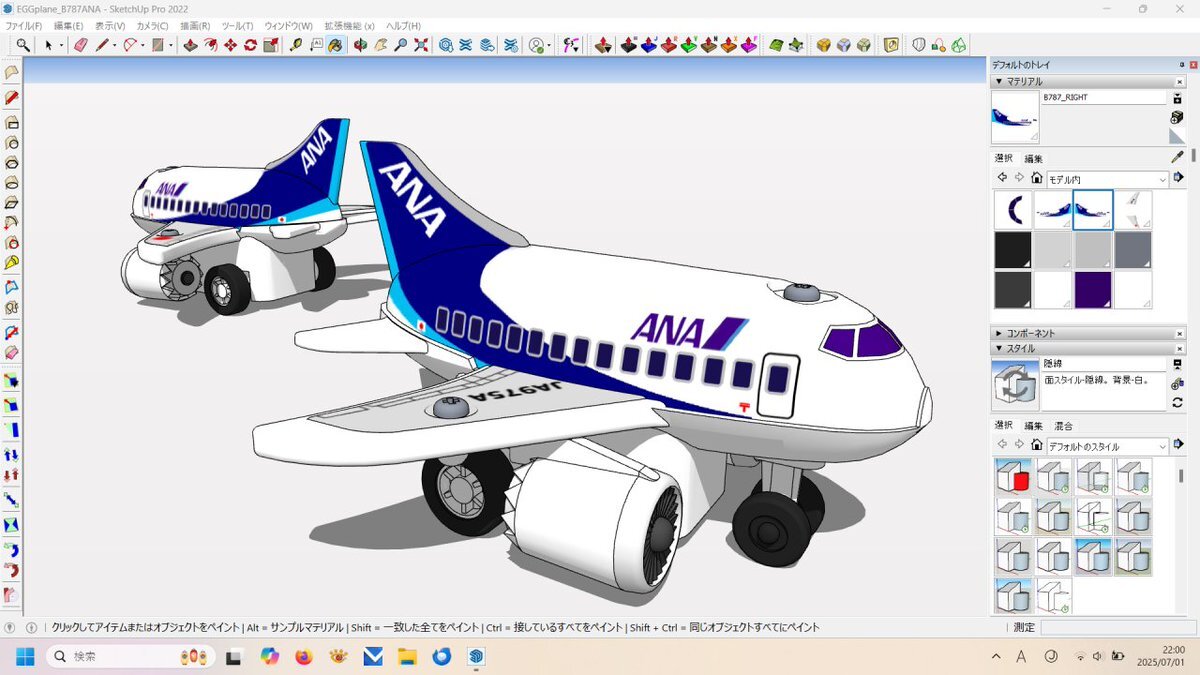Screen dimensions: 1200x675
Task: Pick the black material swatch
Action: coord(1013,250)
